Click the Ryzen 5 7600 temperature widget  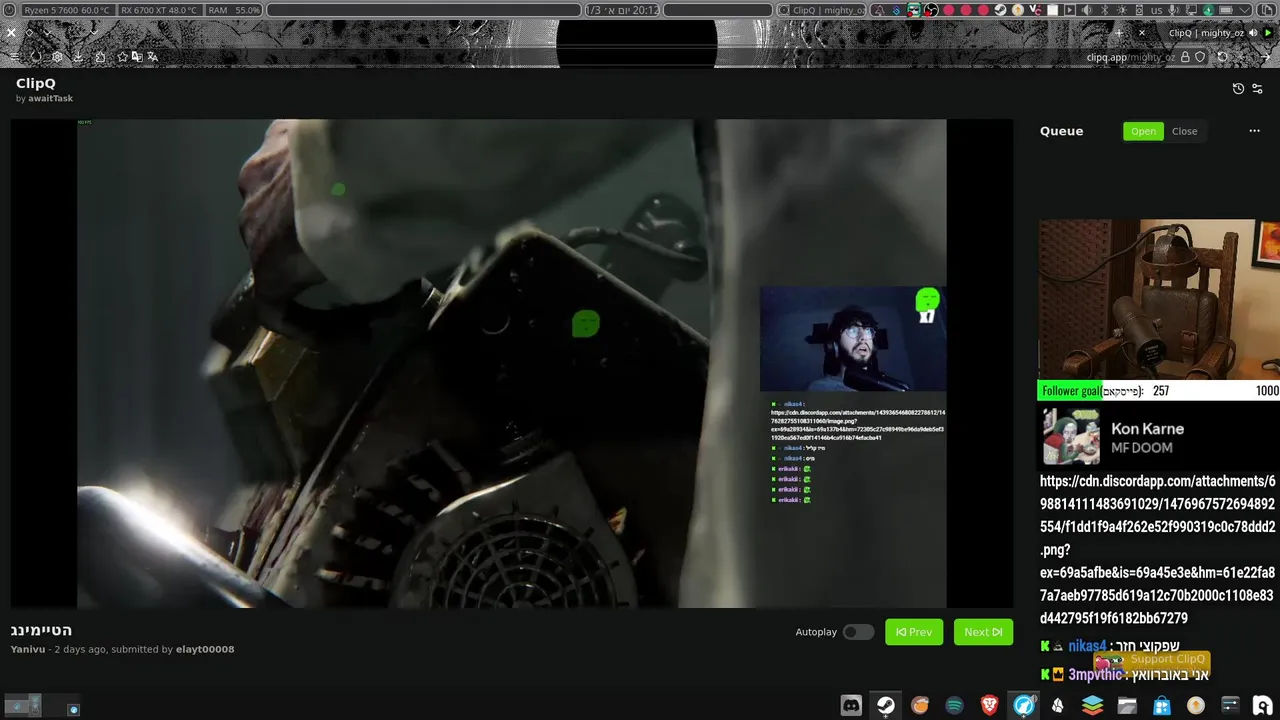(x=67, y=10)
